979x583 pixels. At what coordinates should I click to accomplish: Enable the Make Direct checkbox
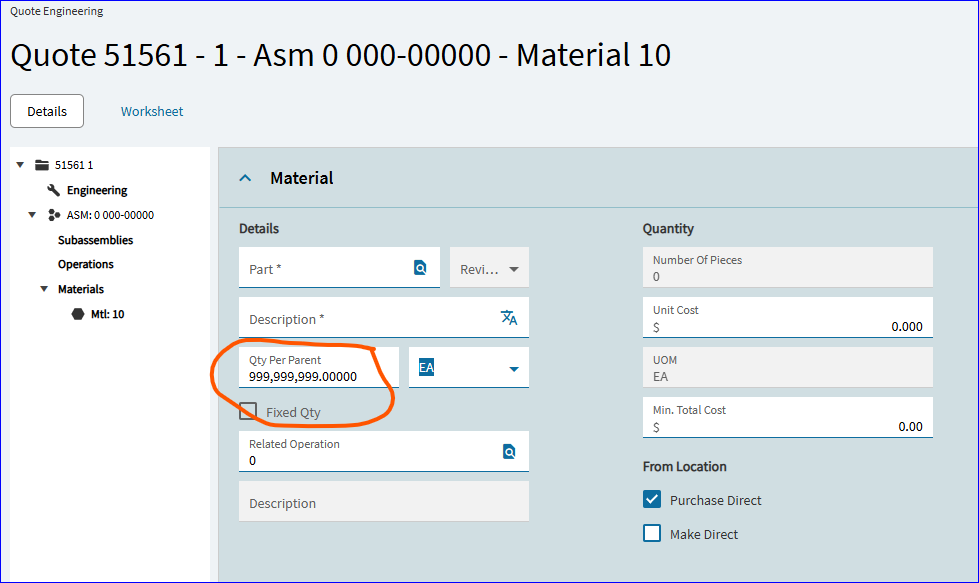(652, 533)
